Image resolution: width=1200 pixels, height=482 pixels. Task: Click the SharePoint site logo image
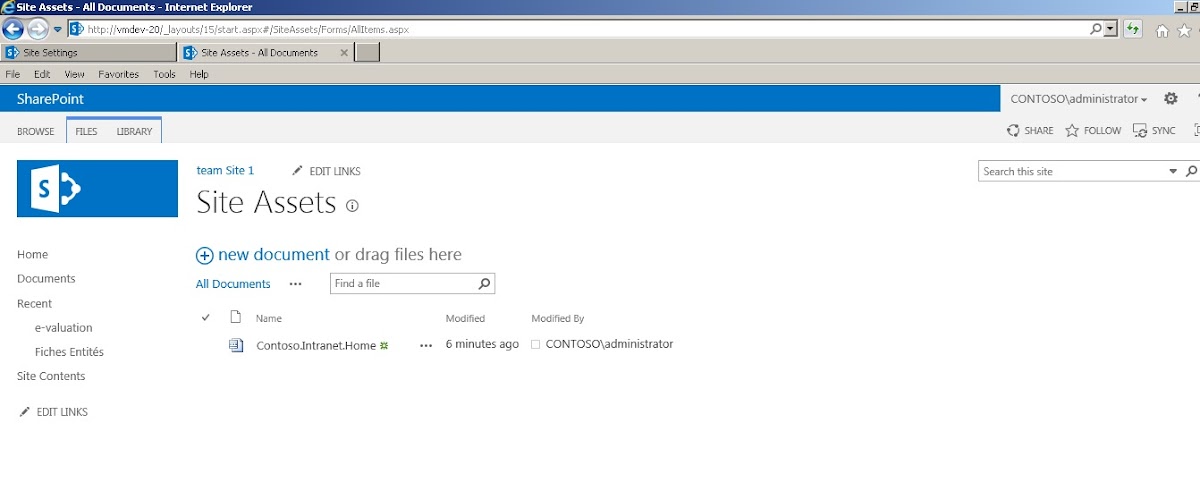coord(97,188)
